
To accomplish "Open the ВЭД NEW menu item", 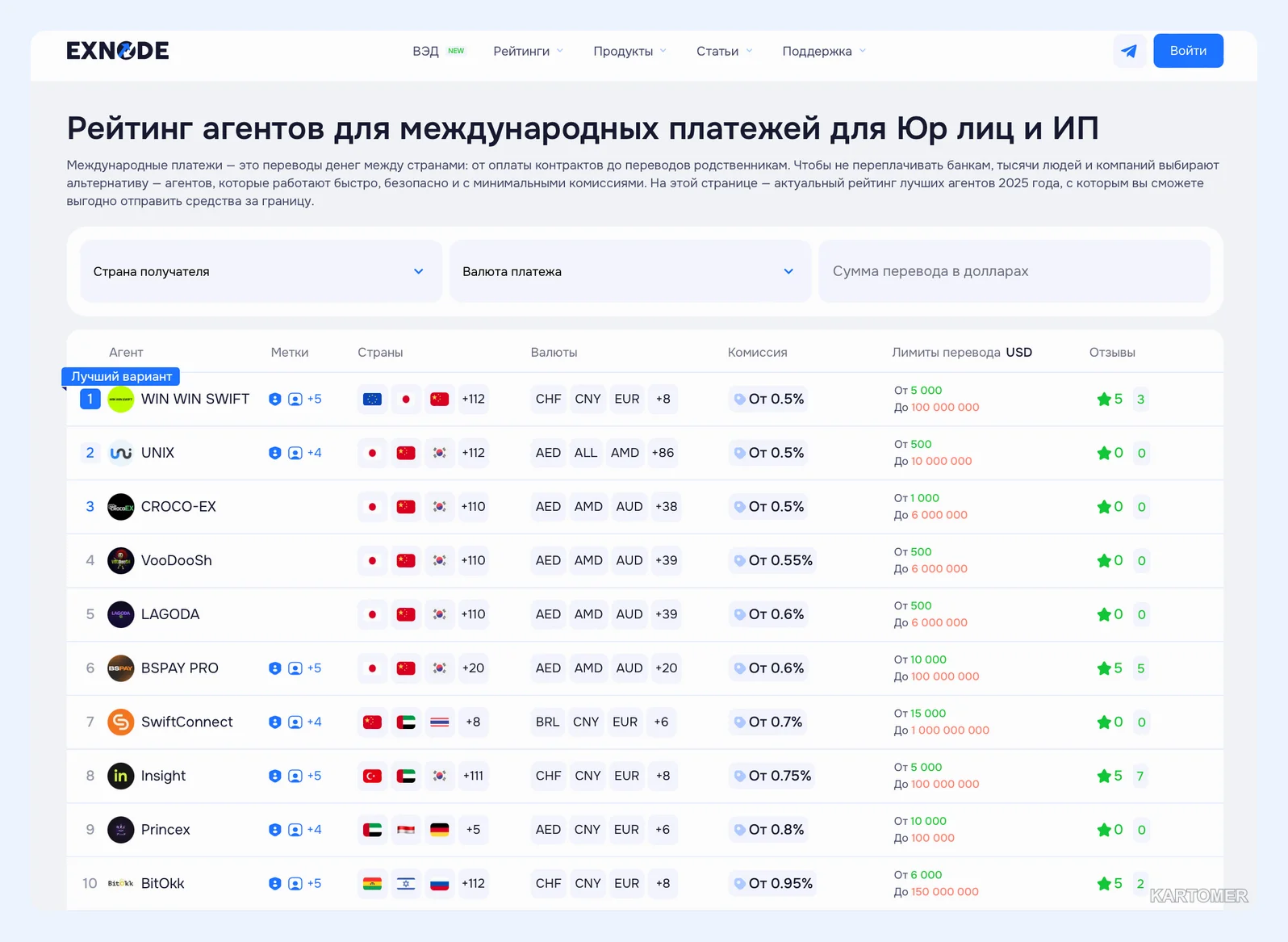I will click(x=438, y=51).
